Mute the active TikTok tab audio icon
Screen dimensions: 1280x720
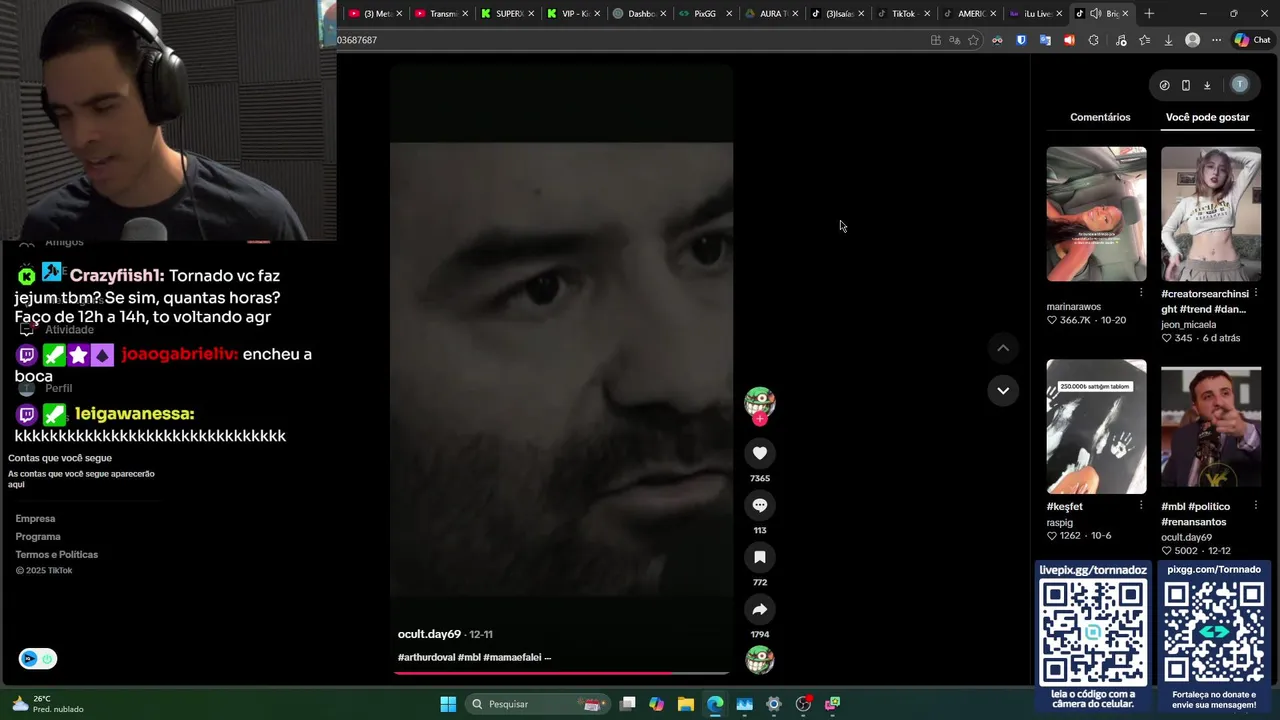(x=1095, y=14)
